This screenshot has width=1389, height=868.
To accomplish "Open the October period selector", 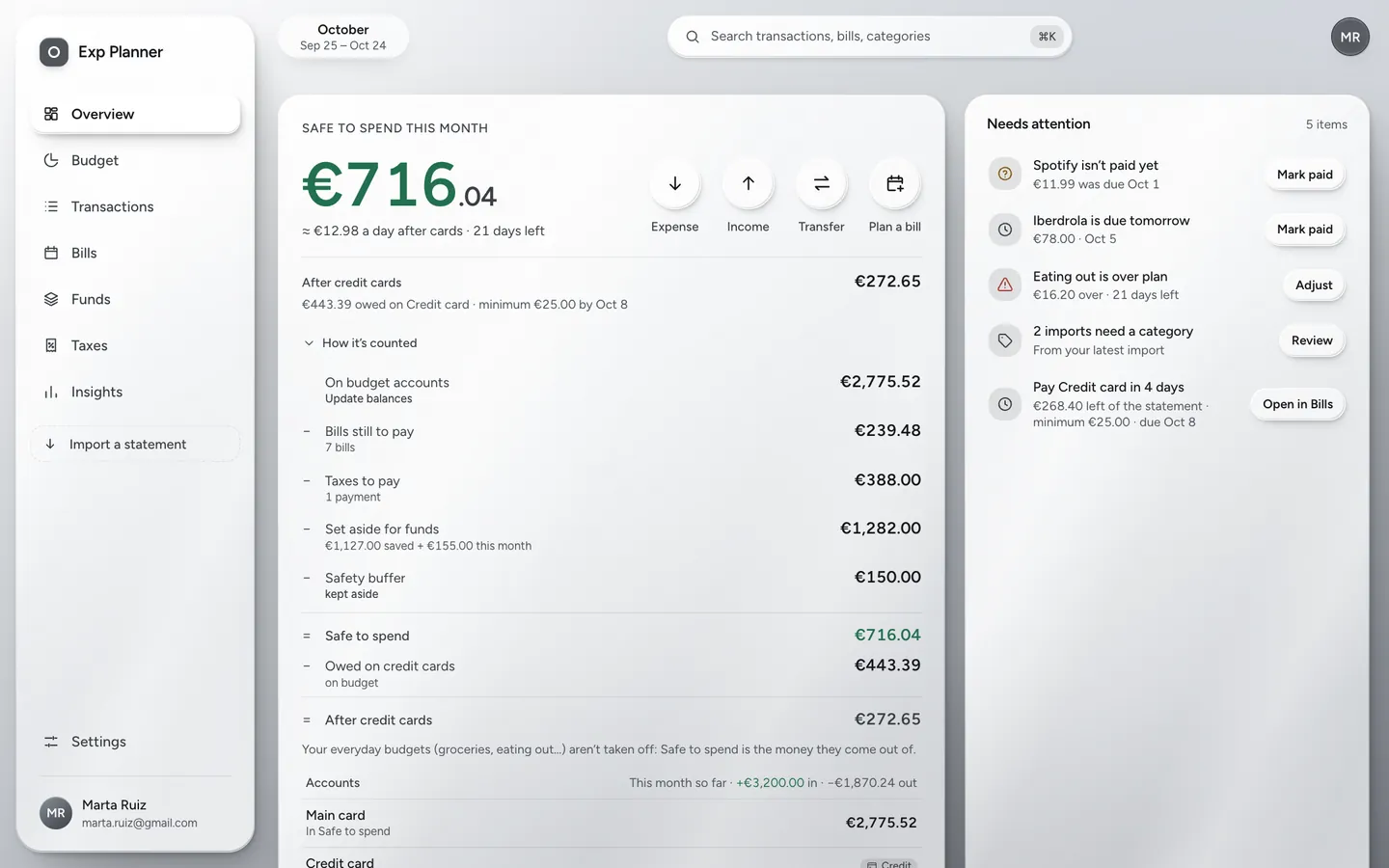I will (343, 37).
